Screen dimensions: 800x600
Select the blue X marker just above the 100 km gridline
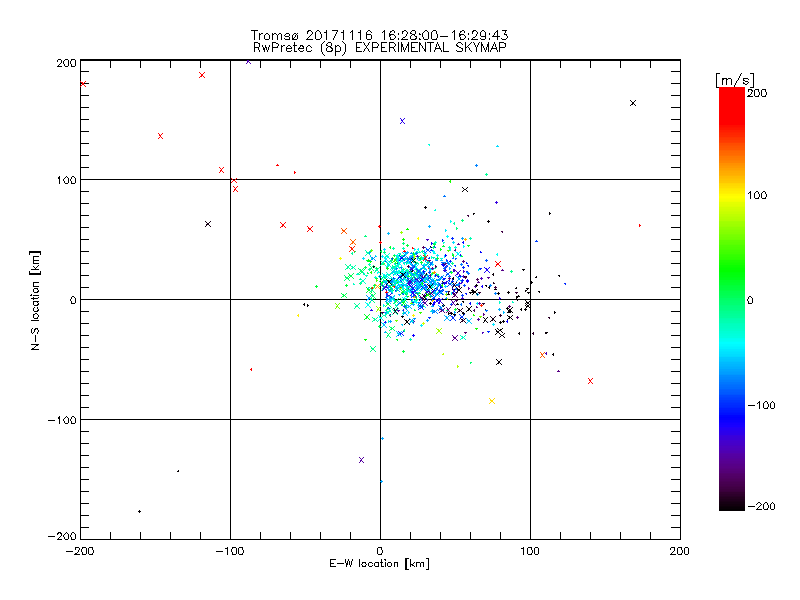[x=403, y=121]
